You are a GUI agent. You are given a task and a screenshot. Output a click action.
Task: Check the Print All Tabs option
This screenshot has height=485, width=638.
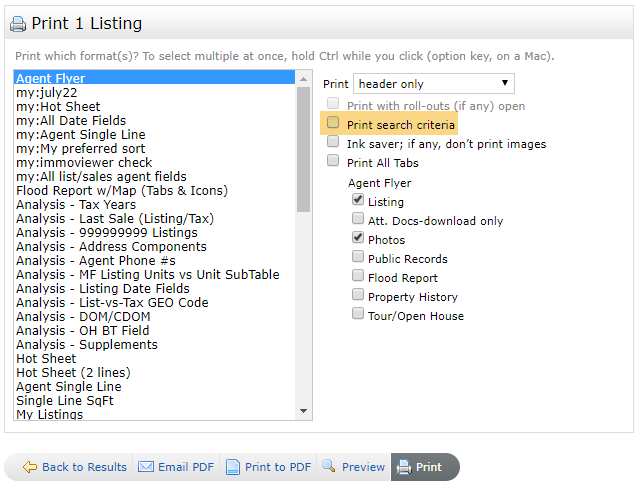pos(333,162)
